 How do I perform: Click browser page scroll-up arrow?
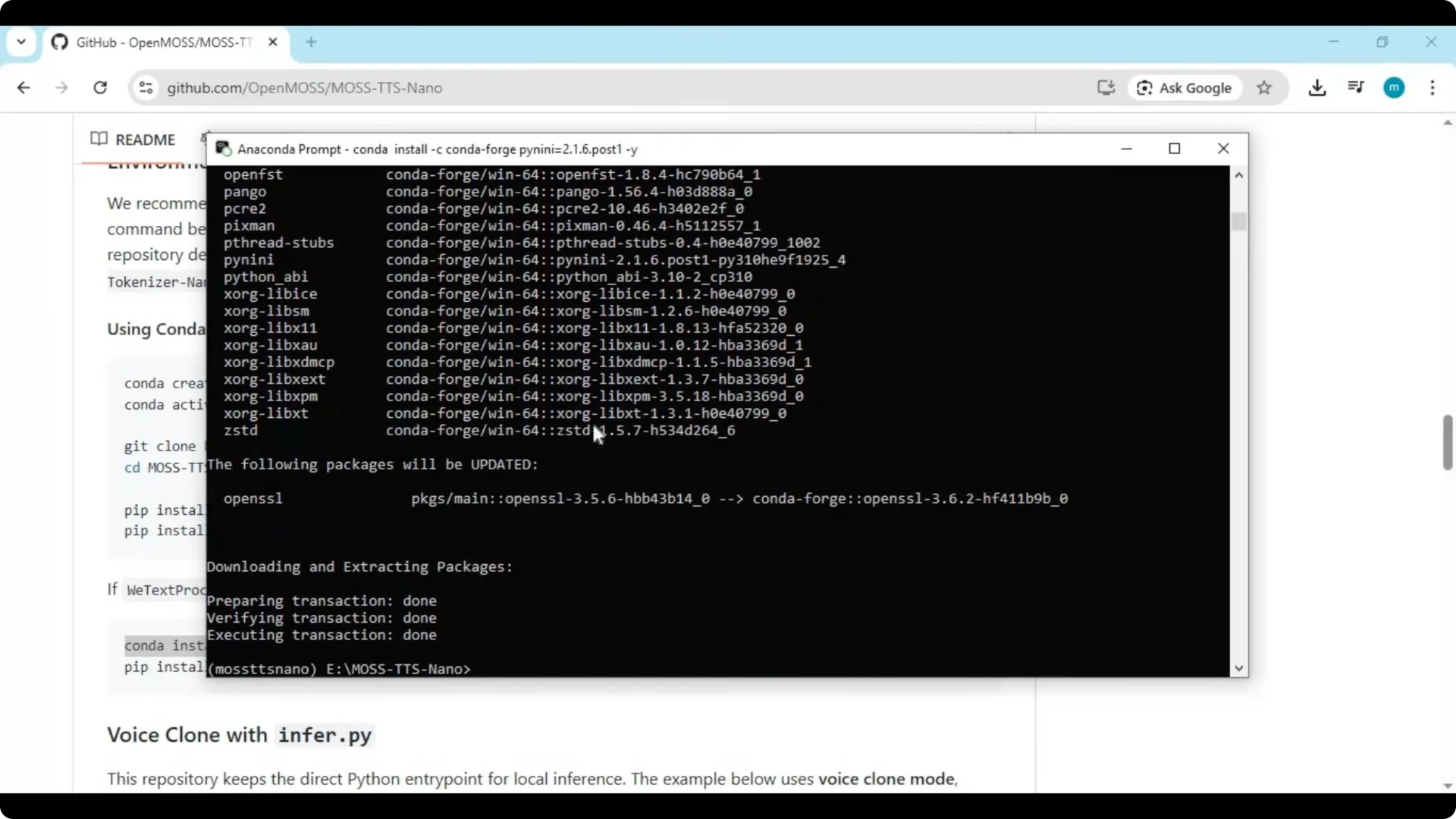pos(1448,122)
